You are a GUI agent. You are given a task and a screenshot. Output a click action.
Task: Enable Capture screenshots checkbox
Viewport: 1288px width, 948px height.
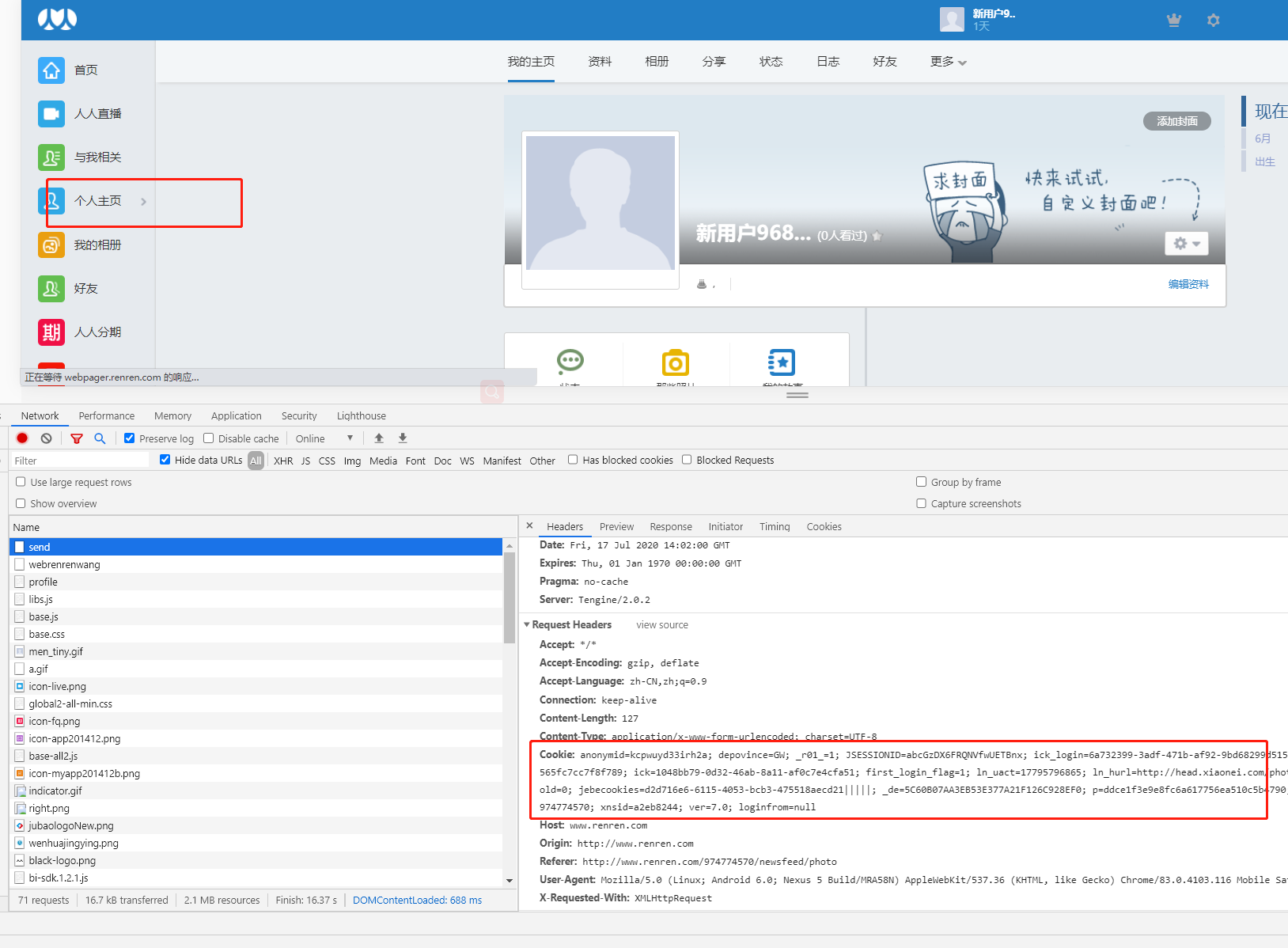coord(921,503)
